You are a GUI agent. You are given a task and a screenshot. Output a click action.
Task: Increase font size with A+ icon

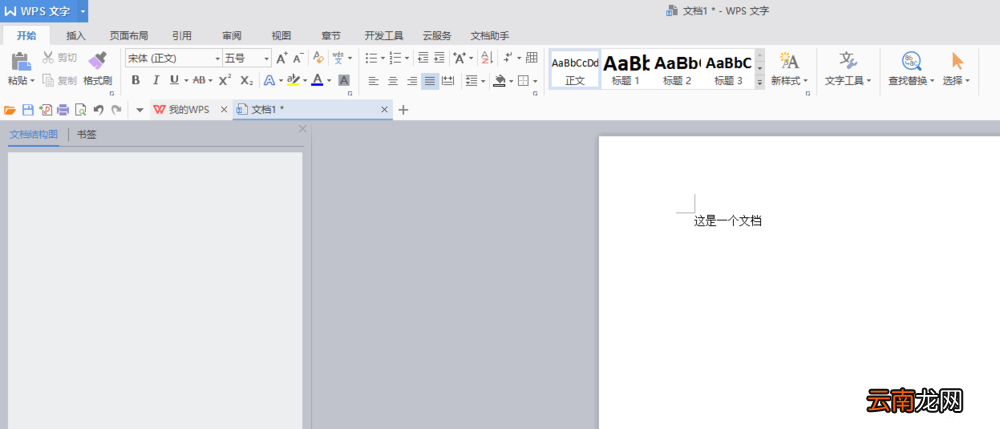coord(282,58)
